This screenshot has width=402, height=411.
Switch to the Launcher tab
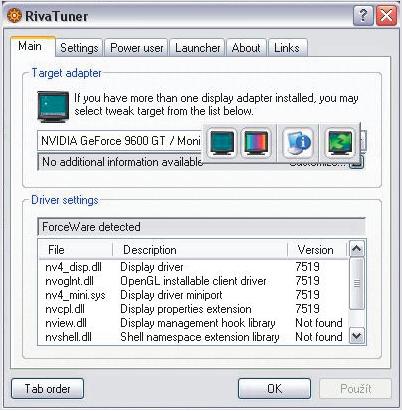198,48
